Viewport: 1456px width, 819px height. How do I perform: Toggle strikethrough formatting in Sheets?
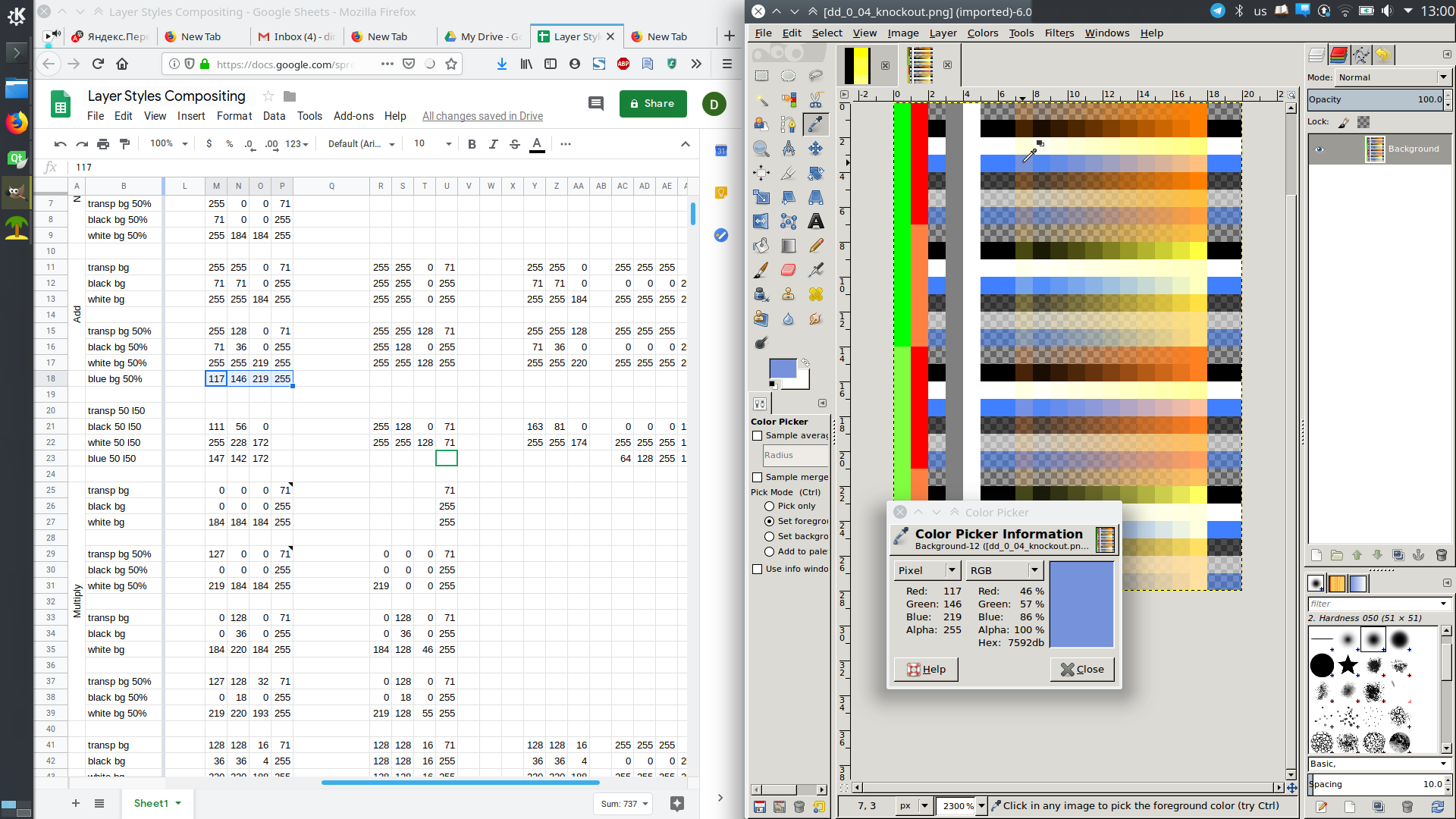coord(515,144)
